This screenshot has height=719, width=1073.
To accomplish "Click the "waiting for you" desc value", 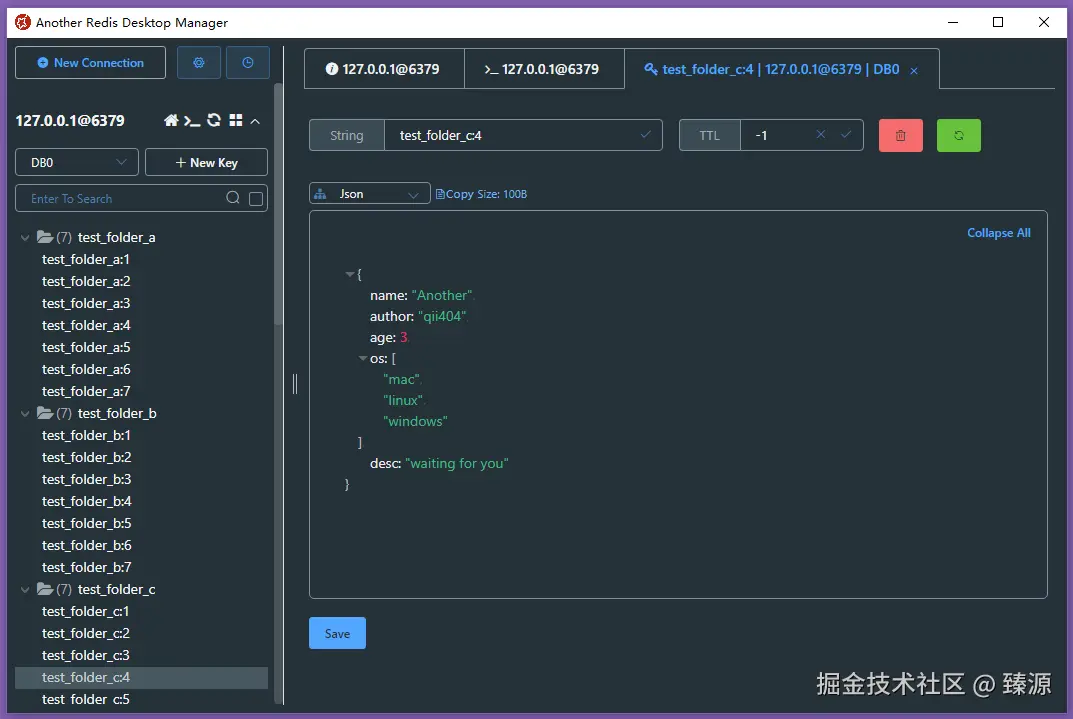I will click(x=456, y=463).
